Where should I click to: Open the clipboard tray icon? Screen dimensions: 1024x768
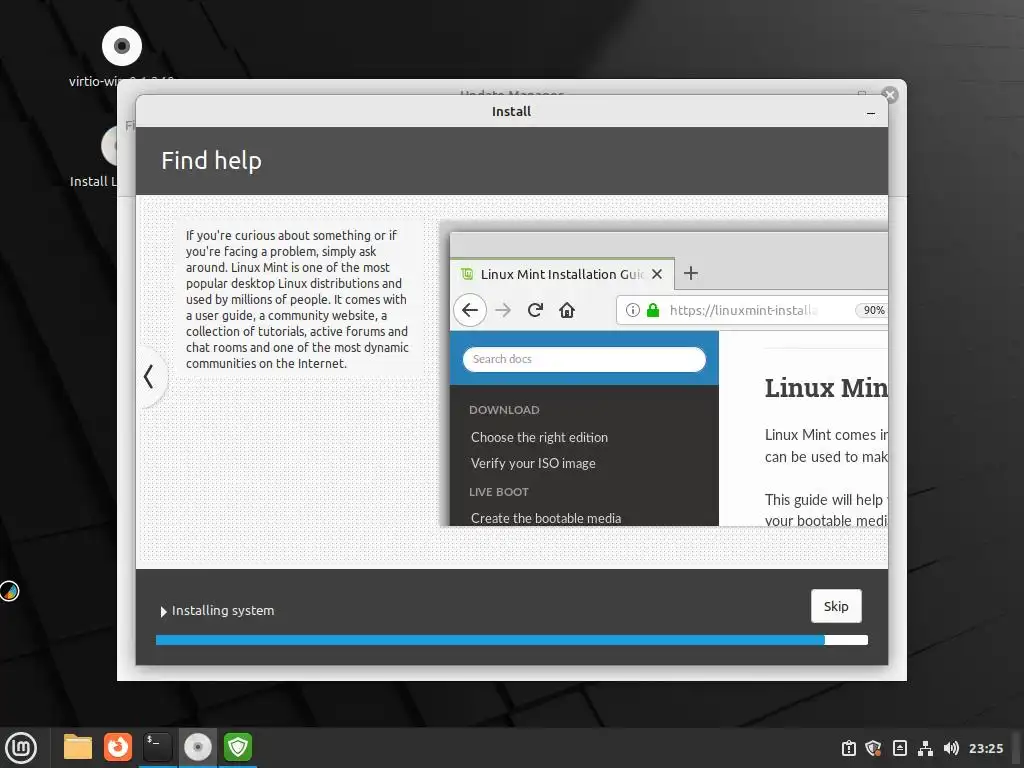pyautogui.click(x=848, y=748)
